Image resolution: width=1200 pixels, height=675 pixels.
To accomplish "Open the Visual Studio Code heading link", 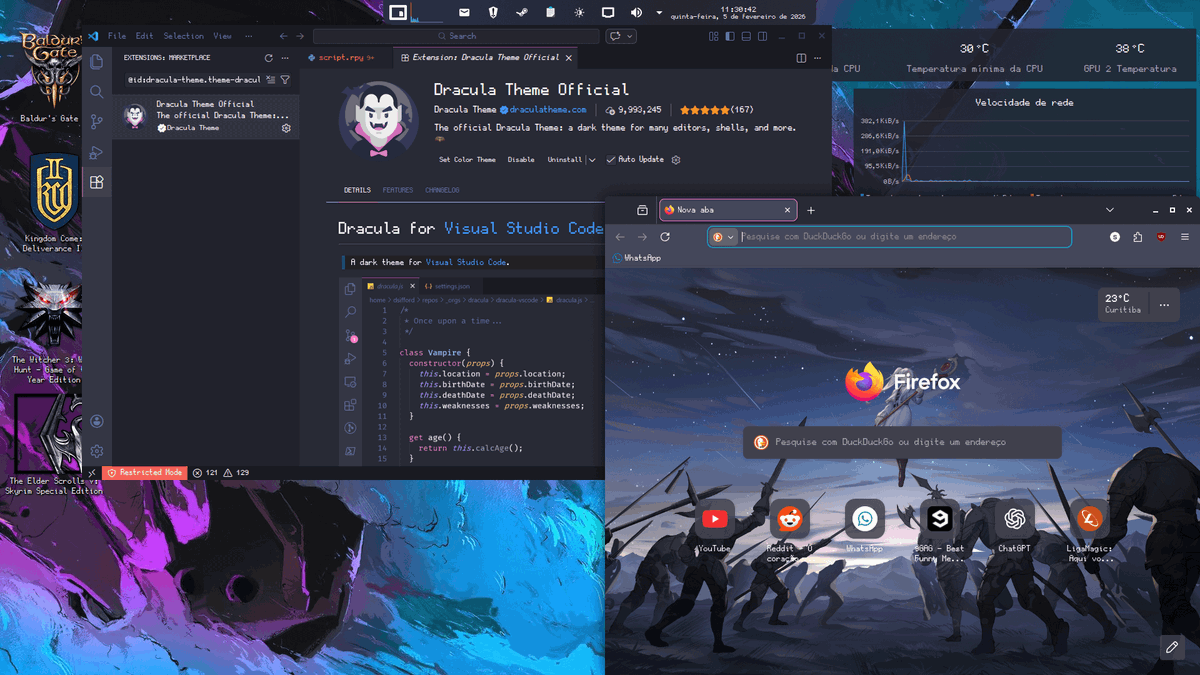I will [524, 228].
